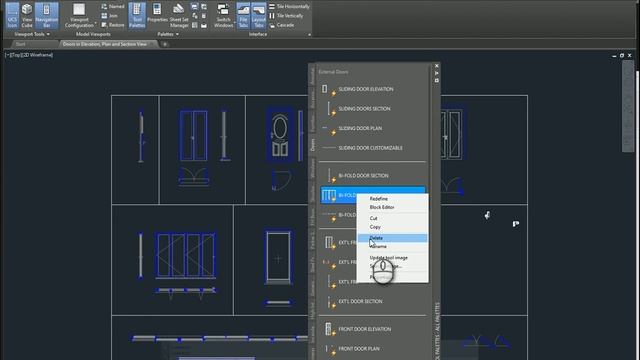
Task: Toggle the View Cube display
Action: (x=27, y=16)
